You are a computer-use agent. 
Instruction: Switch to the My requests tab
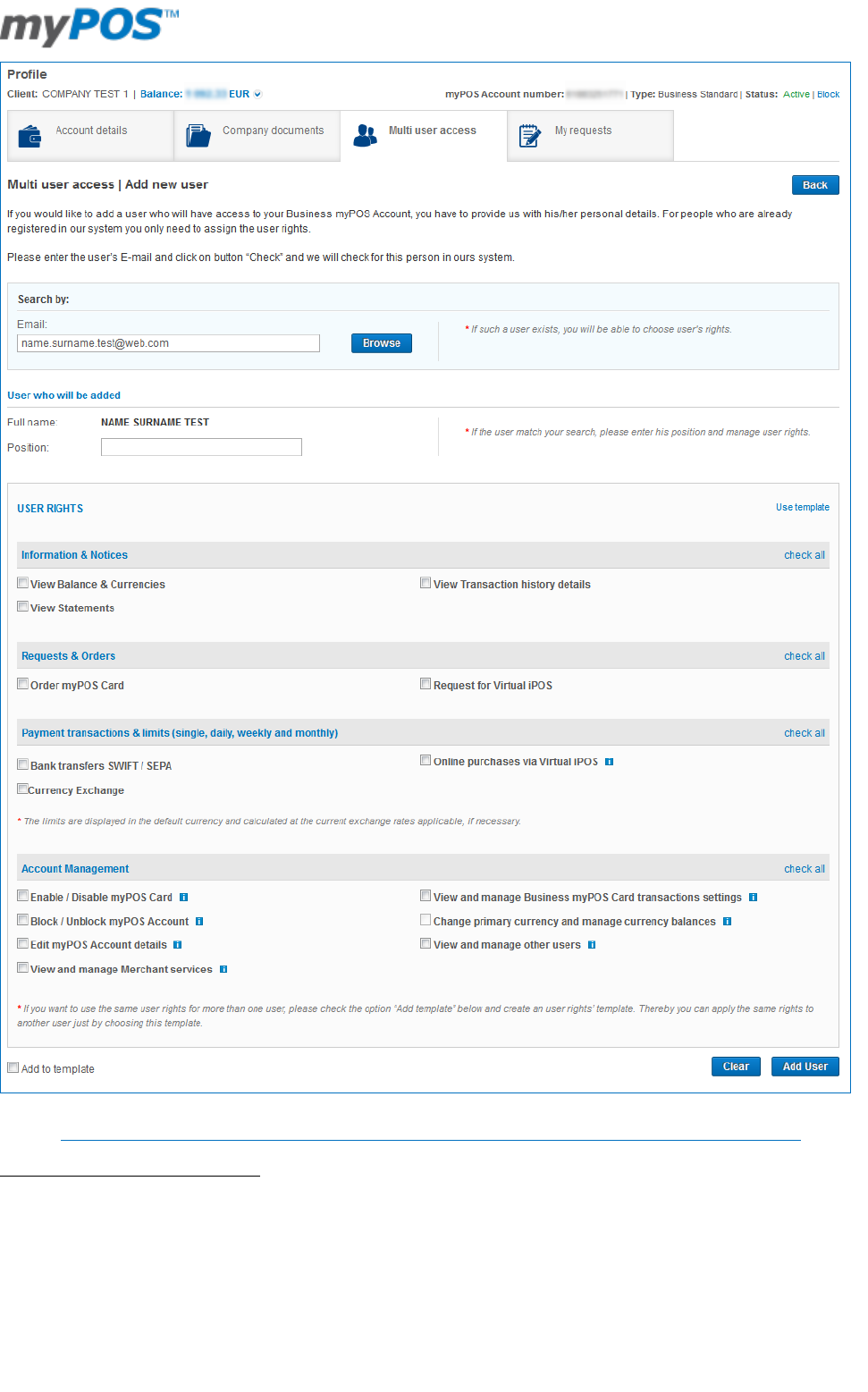[x=583, y=131]
